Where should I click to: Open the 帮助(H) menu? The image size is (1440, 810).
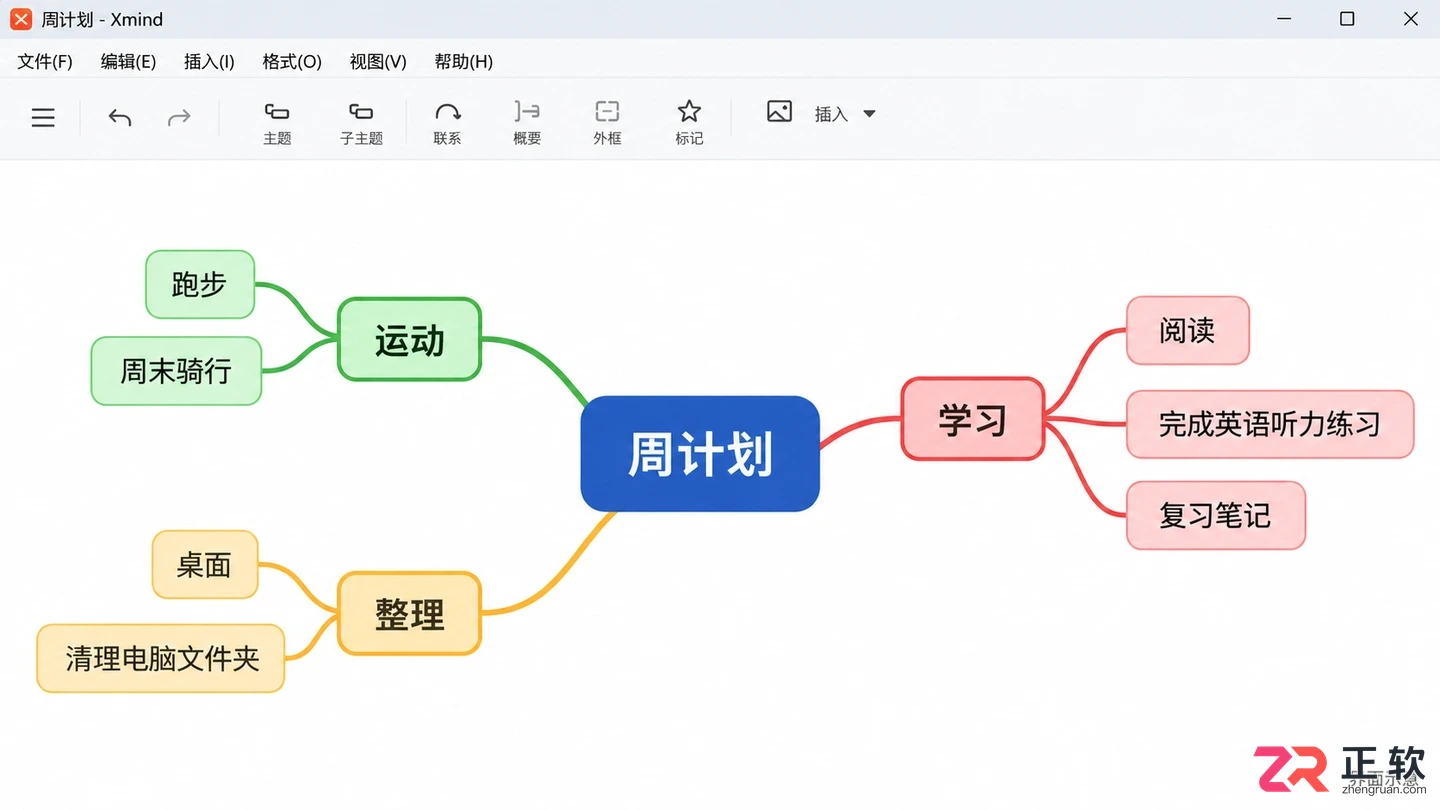(464, 62)
